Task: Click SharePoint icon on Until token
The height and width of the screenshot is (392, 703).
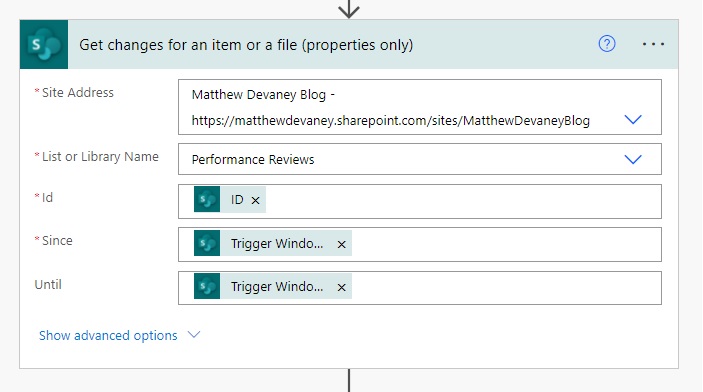Action: pyautogui.click(x=207, y=286)
